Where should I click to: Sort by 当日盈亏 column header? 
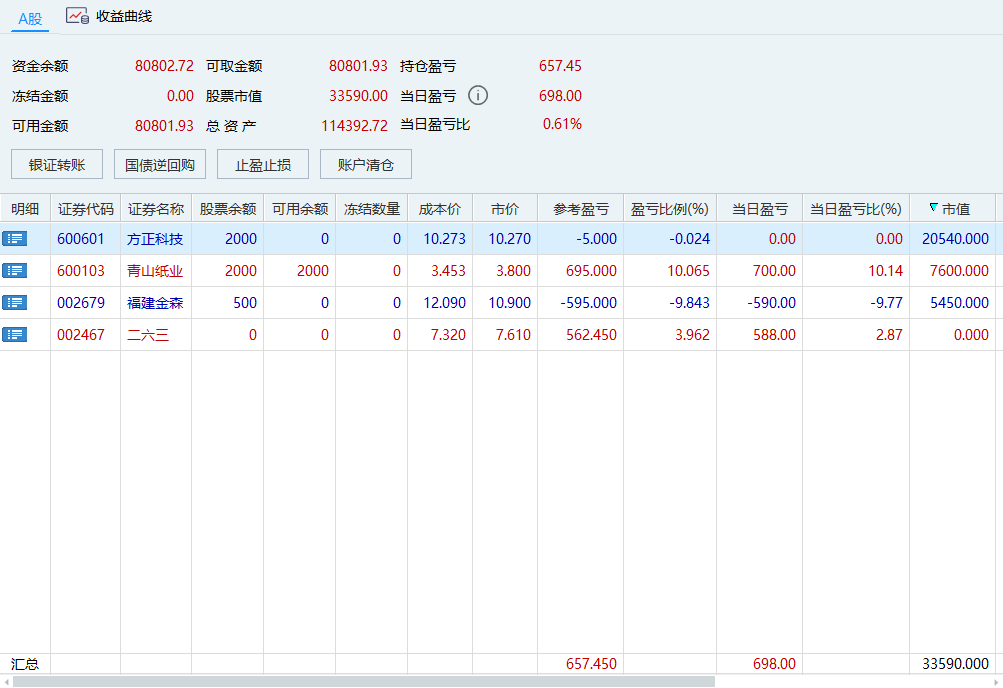pos(760,208)
